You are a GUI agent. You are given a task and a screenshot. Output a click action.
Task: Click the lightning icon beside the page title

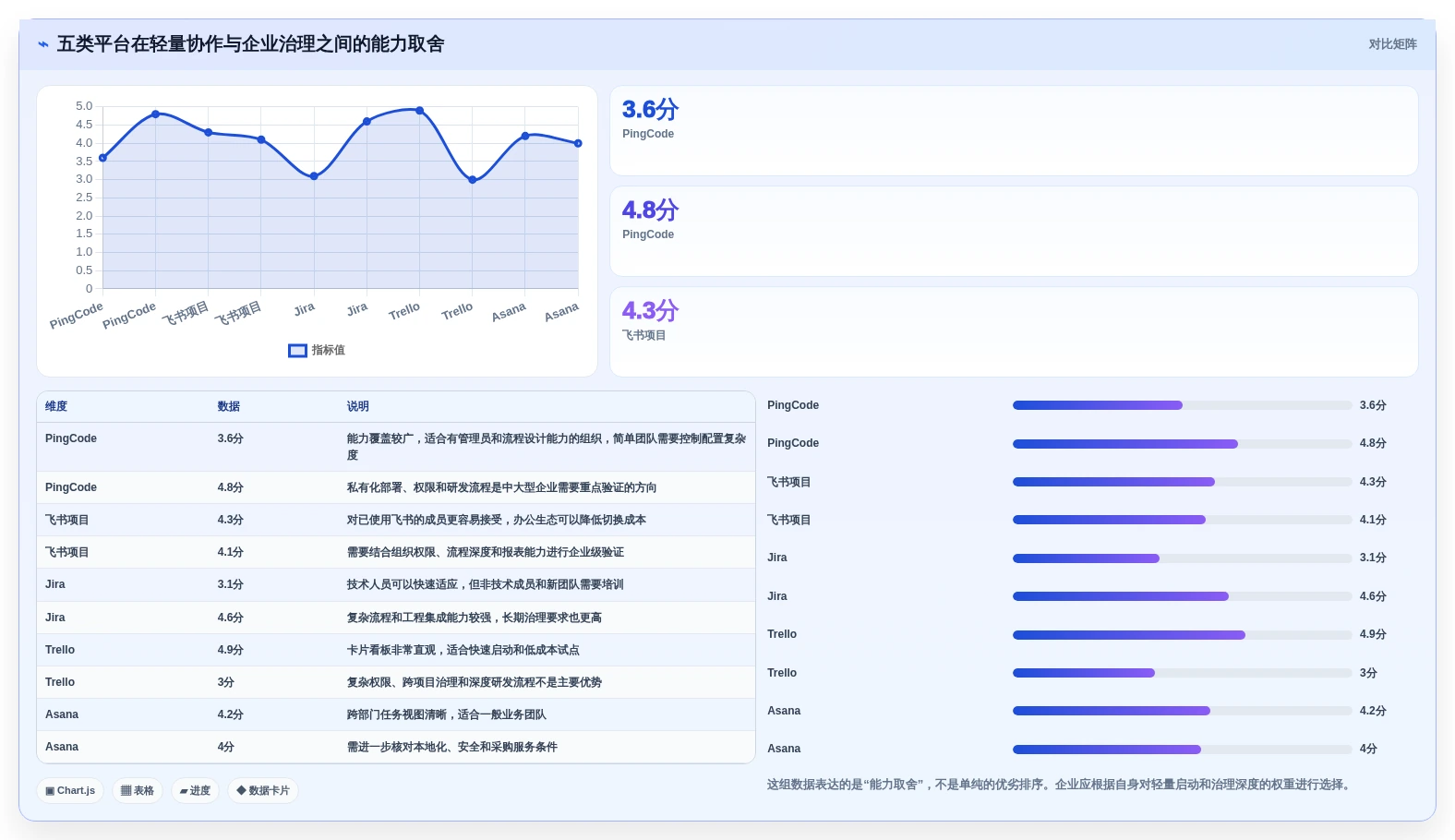[x=43, y=44]
